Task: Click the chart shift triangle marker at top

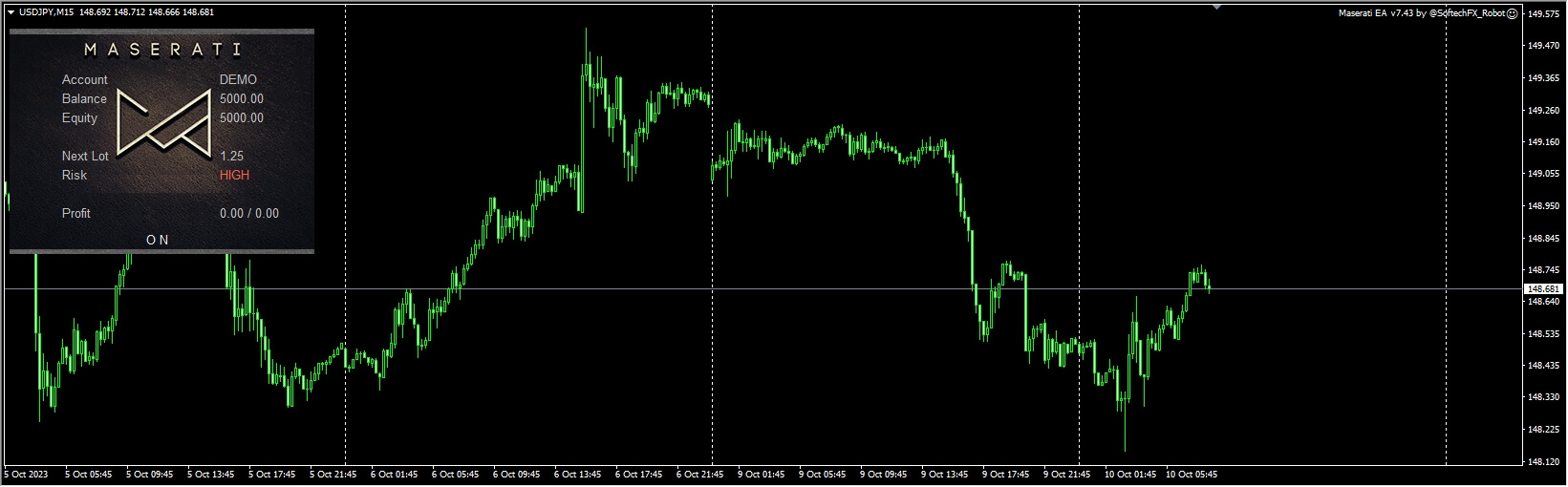Action: (x=1216, y=7)
